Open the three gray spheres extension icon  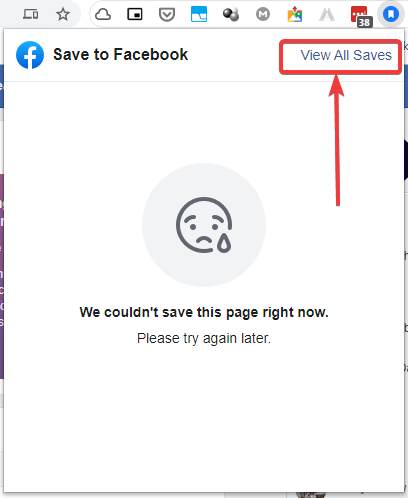coord(231,15)
